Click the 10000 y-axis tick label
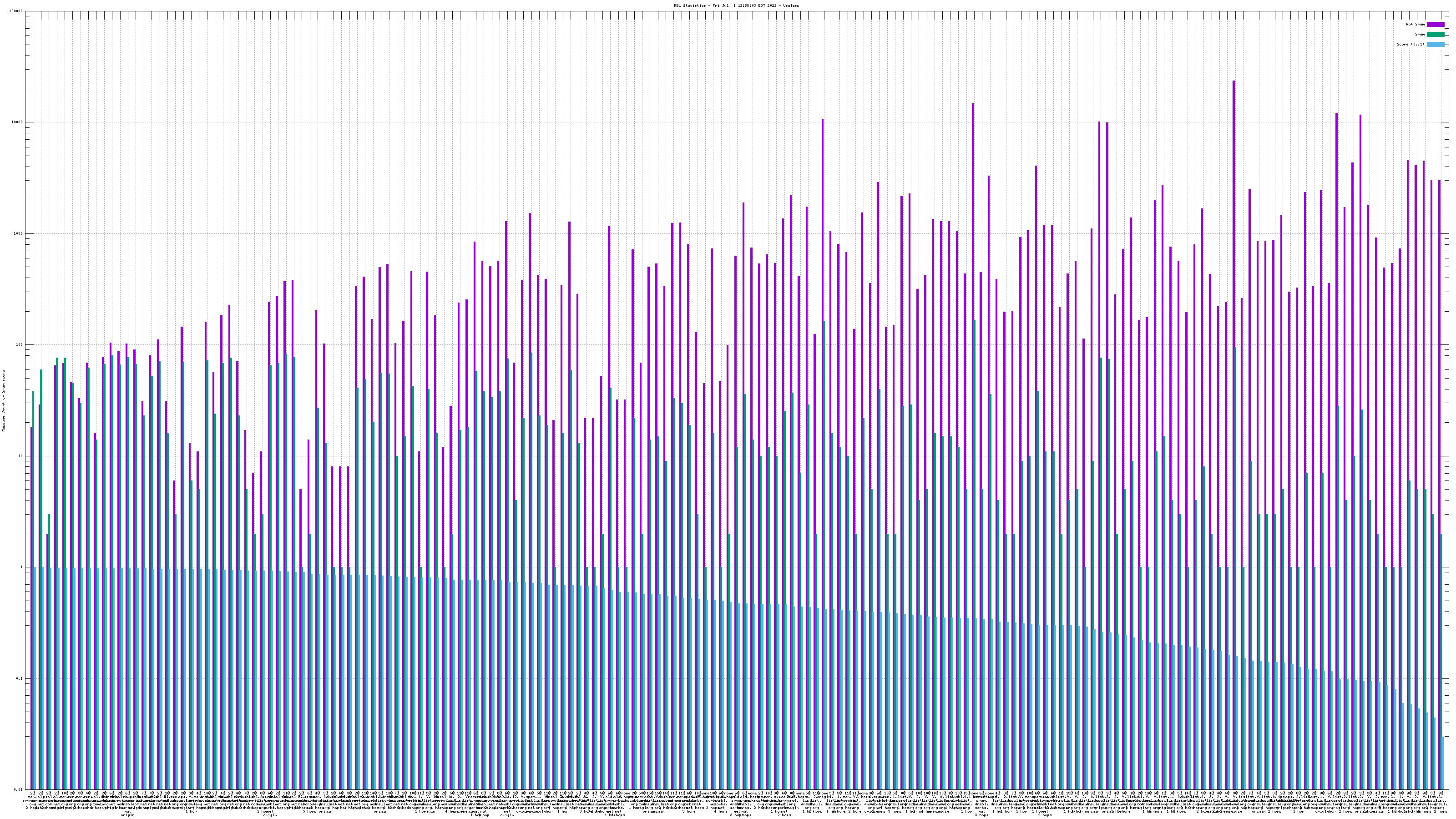1456x819 pixels. click(x=18, y=123)
